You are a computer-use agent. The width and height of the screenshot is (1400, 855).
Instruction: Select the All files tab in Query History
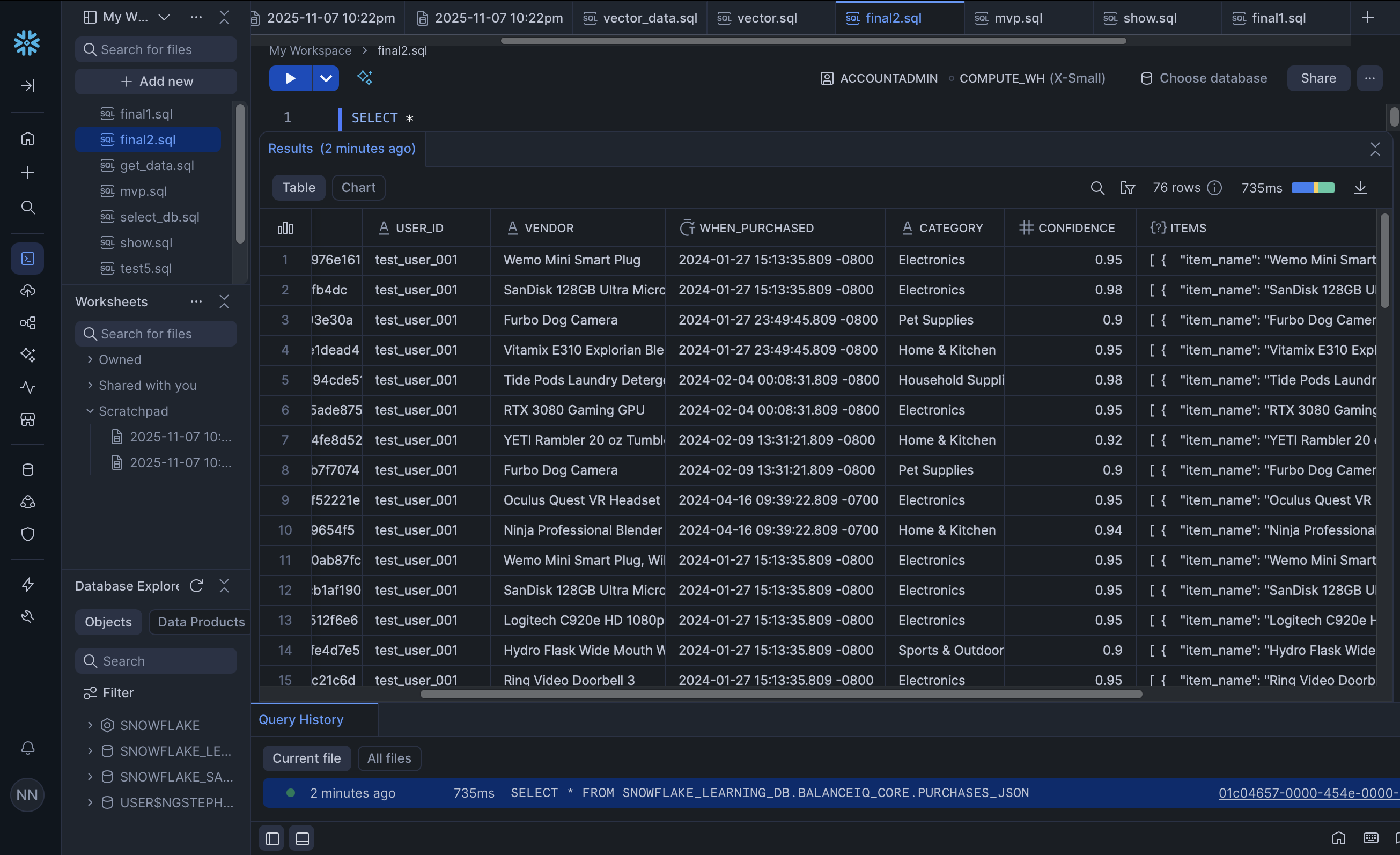pyautogui.click(x=389, y=758)
